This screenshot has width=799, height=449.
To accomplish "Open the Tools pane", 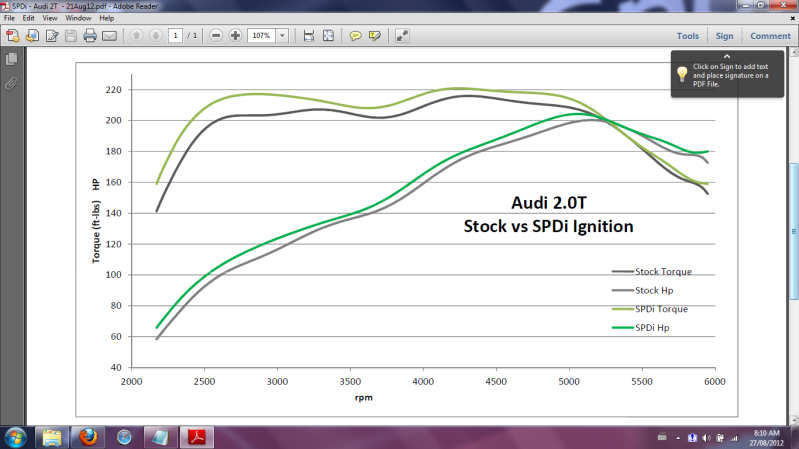I will [x=687, y=36].
